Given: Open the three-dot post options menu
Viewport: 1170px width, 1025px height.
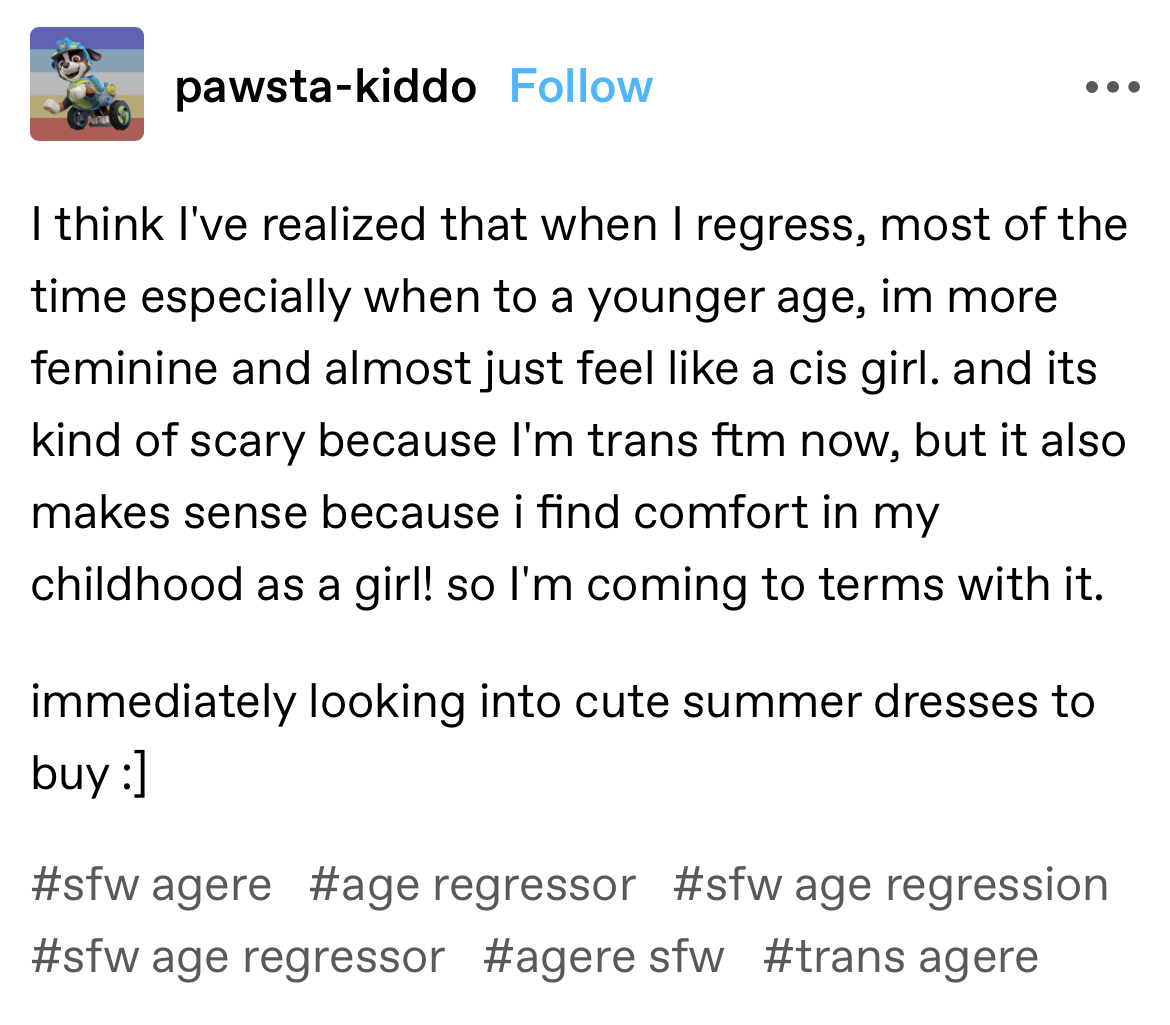Looking at the screenshot, I should 1113,87.
